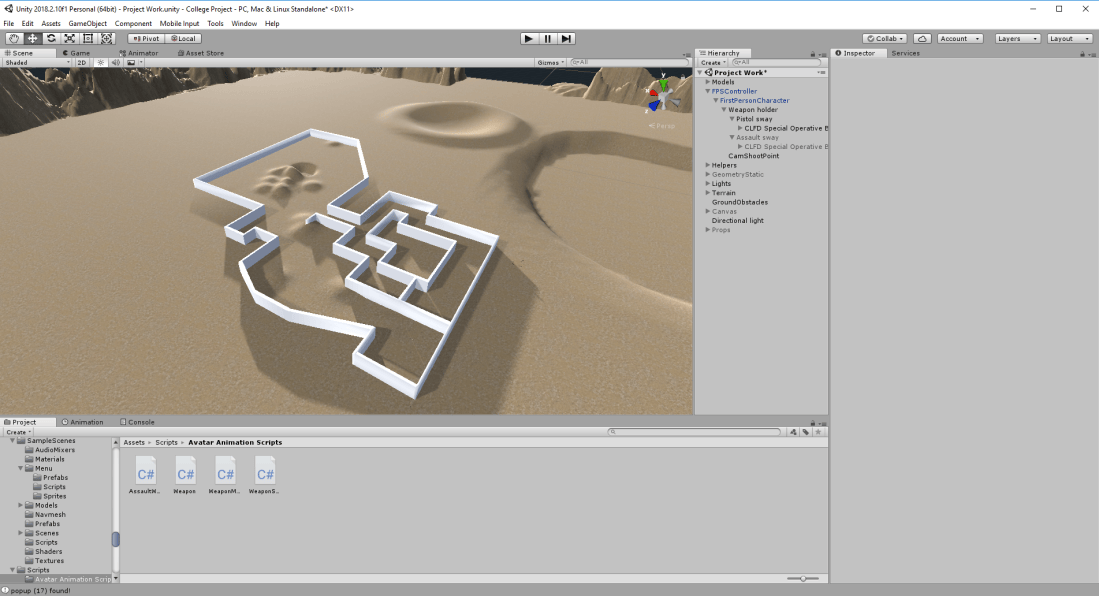The image size is (1099, 596).
Task: Expand the Models object in Hierarchy
Action: pyautogui.click(x=708, y=82)
